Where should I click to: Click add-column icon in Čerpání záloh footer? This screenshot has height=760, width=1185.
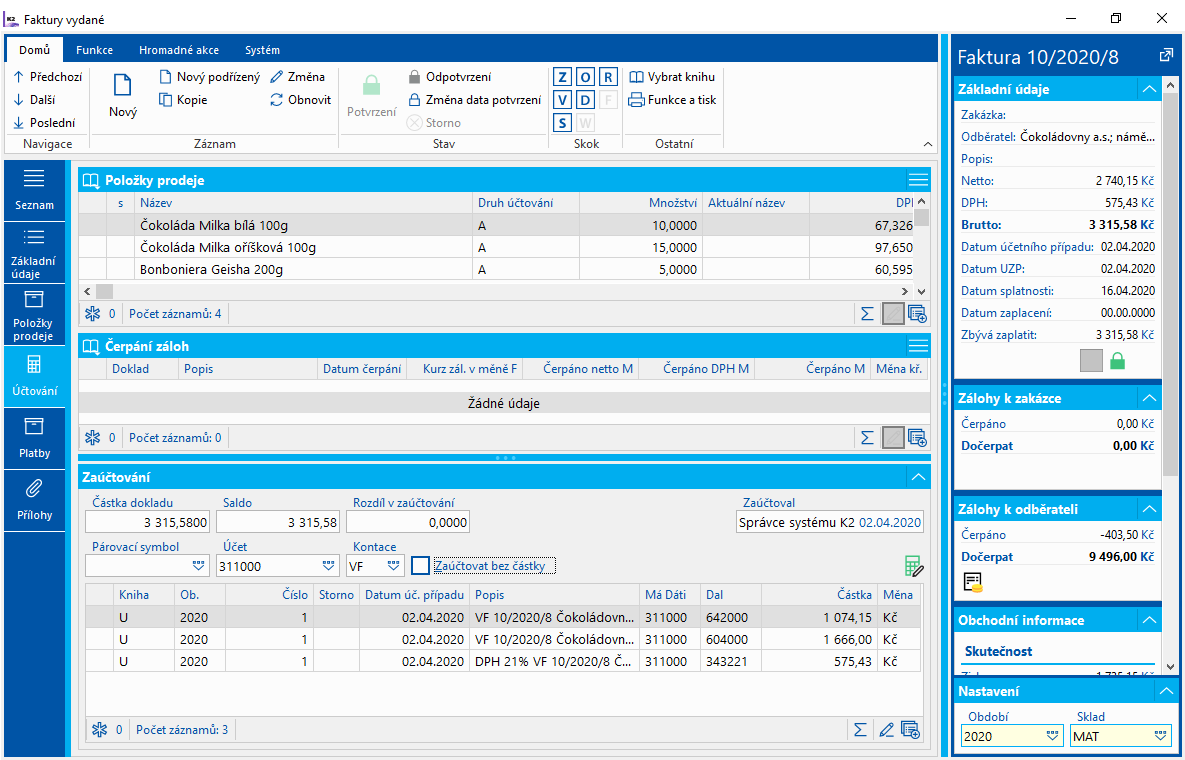(917, 437)
